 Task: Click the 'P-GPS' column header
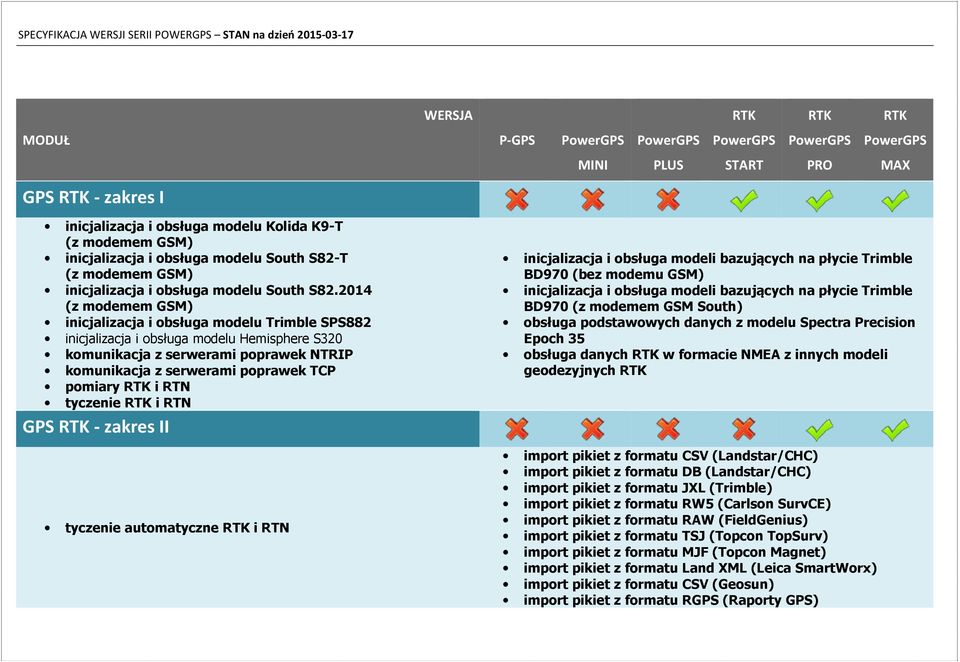(517, 140)
